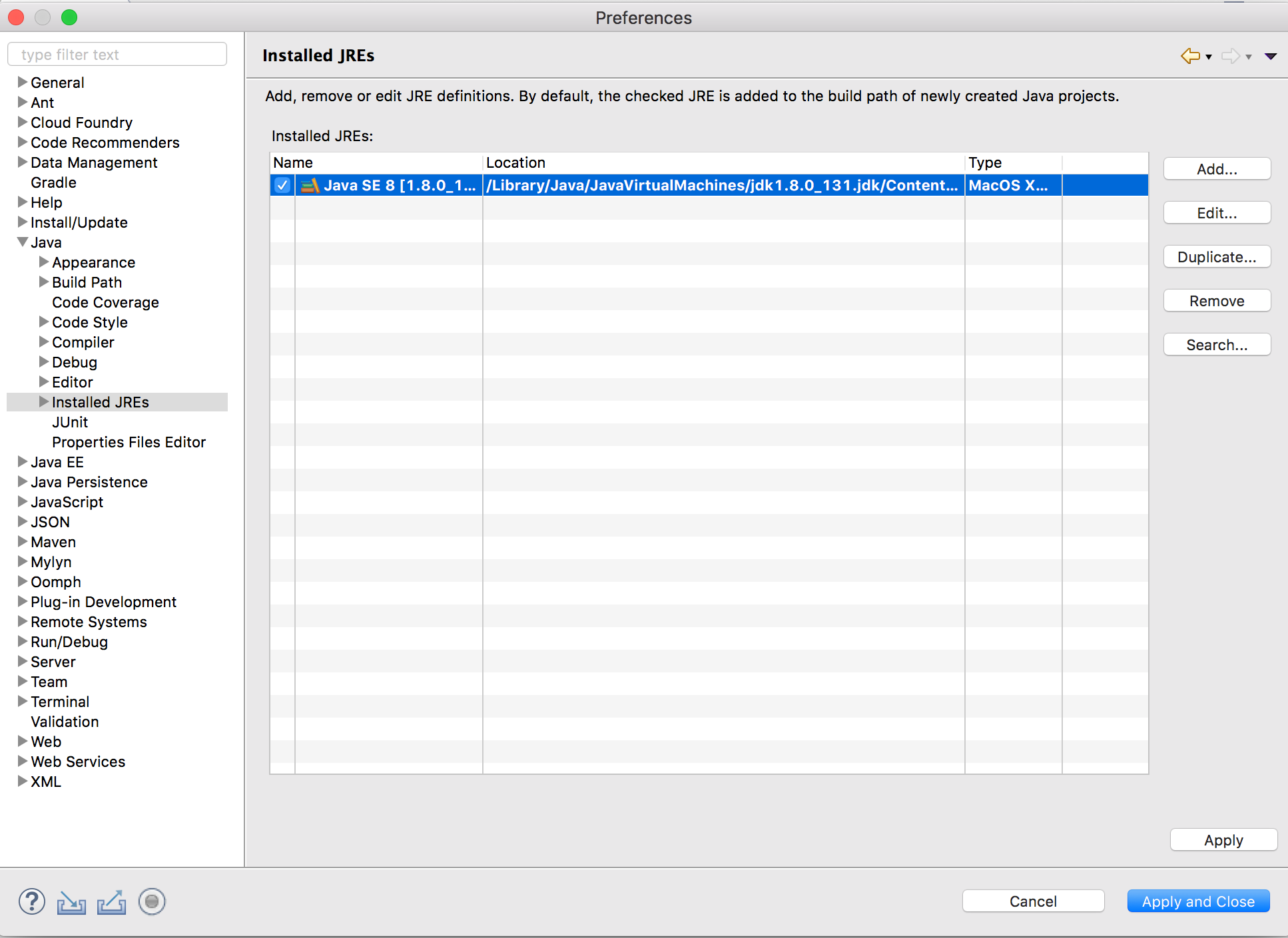Sort by the Type column header

[1014, 162]
